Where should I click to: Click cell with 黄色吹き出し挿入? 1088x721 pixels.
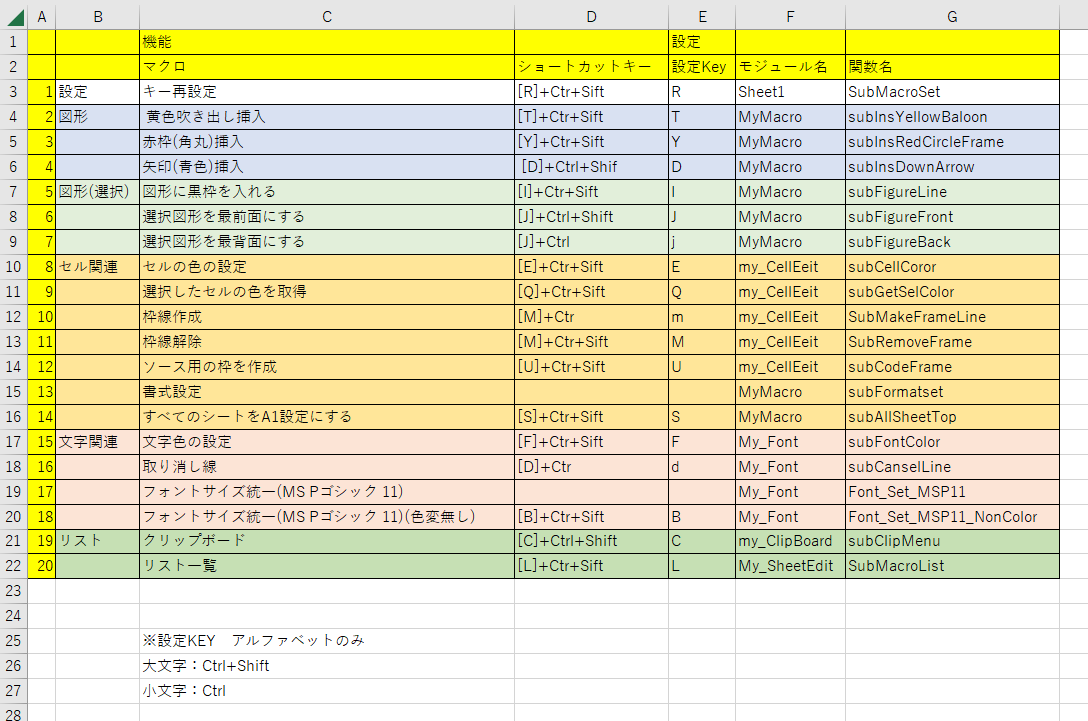pos(327,117)
